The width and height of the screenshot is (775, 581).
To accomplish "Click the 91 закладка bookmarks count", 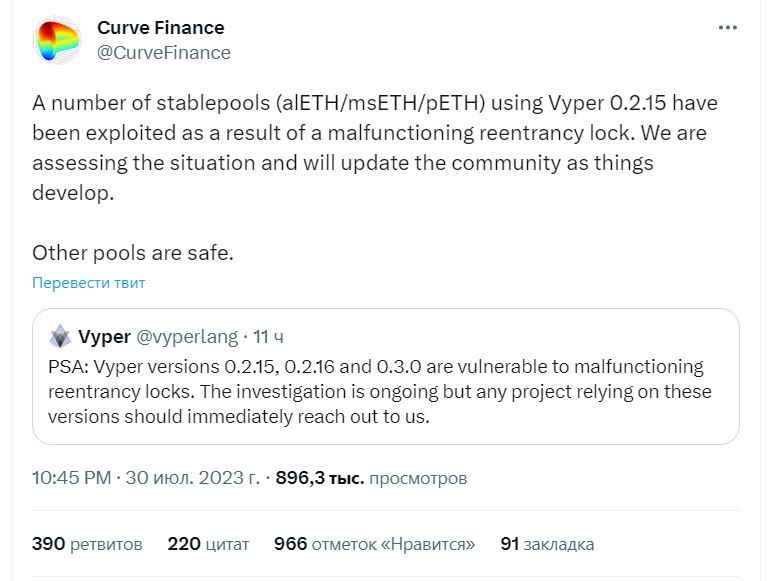I will point(547,544).
